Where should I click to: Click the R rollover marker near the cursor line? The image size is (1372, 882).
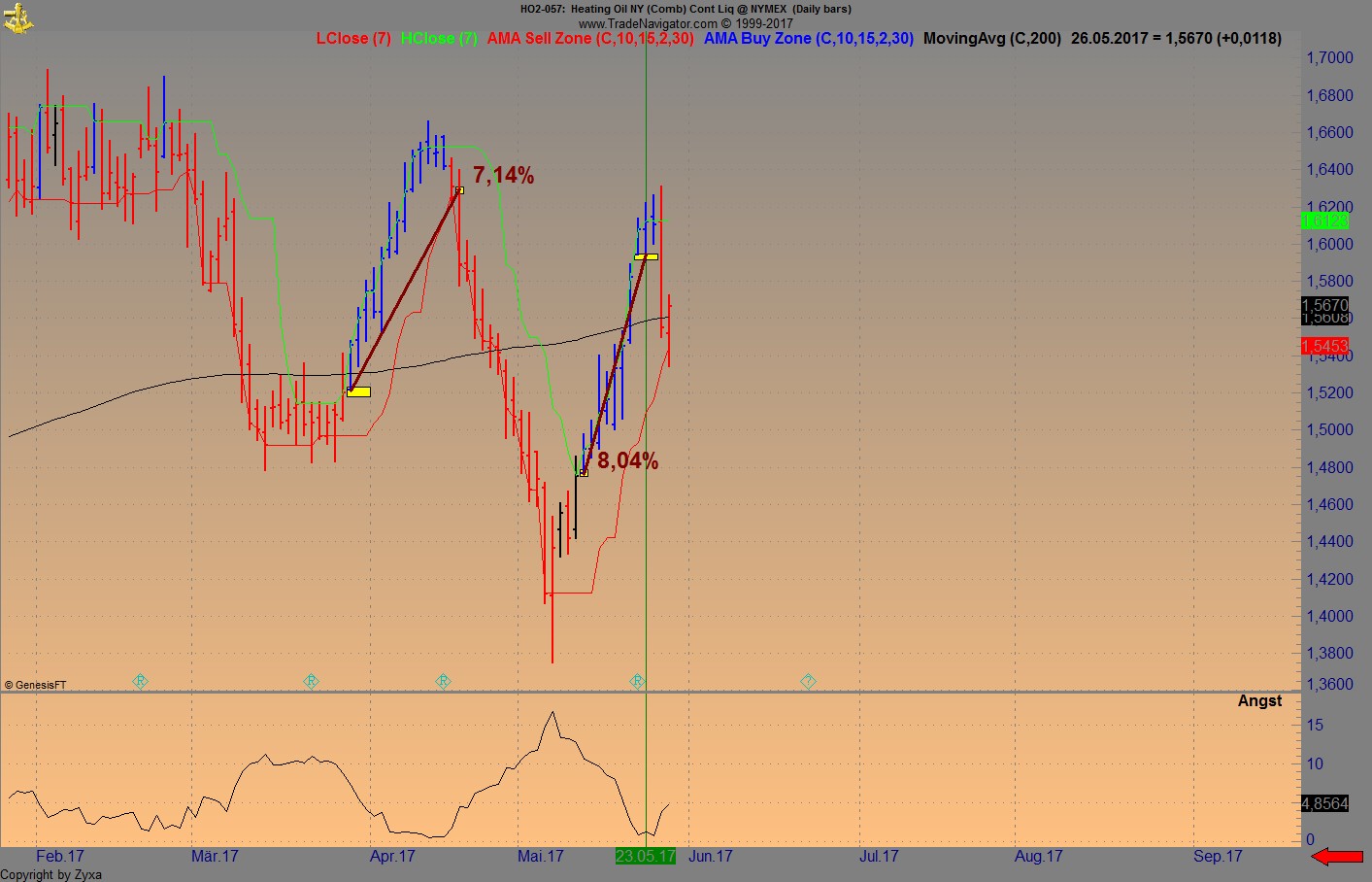tap(636, 681)
